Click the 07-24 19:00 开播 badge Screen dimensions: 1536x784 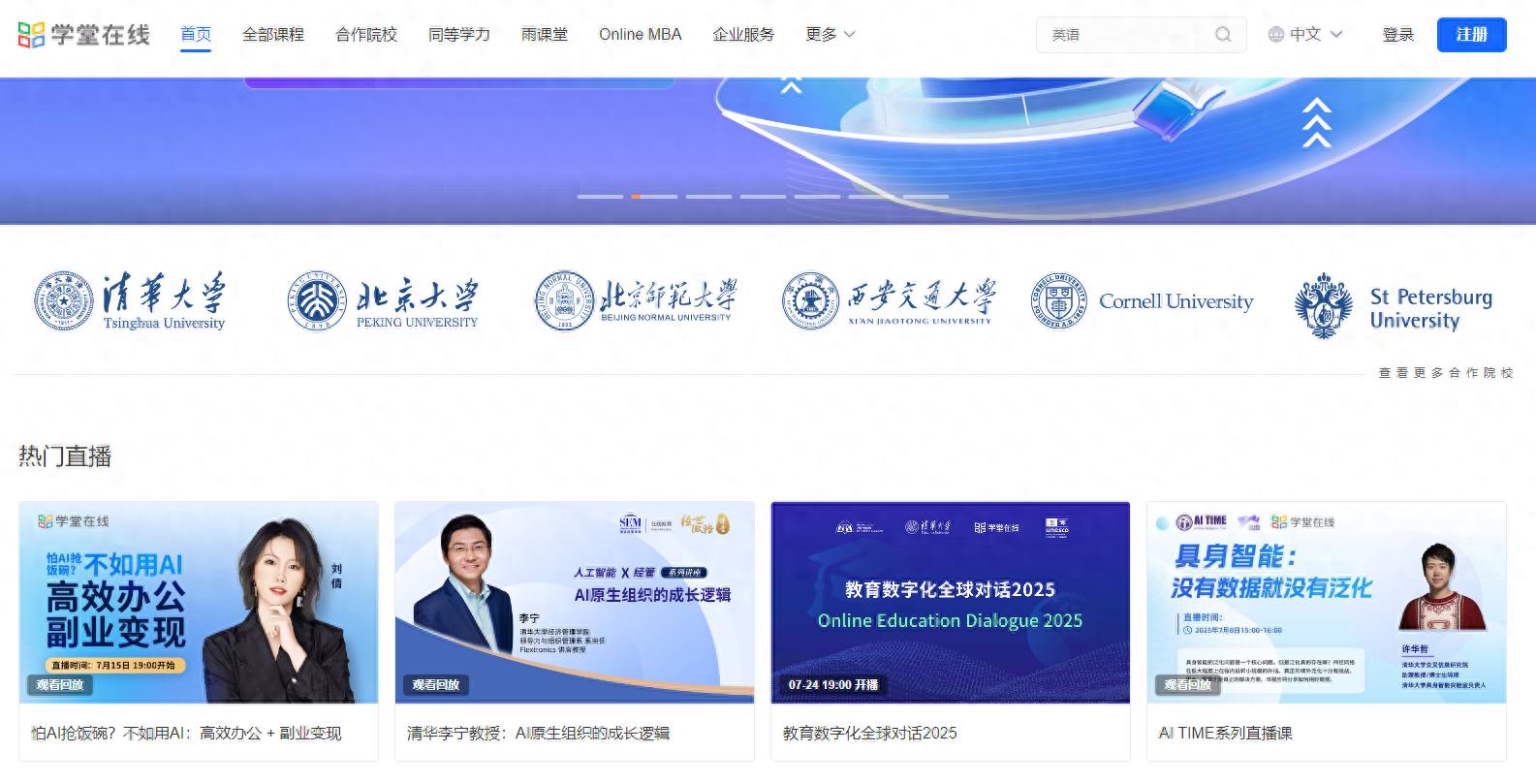833,685
